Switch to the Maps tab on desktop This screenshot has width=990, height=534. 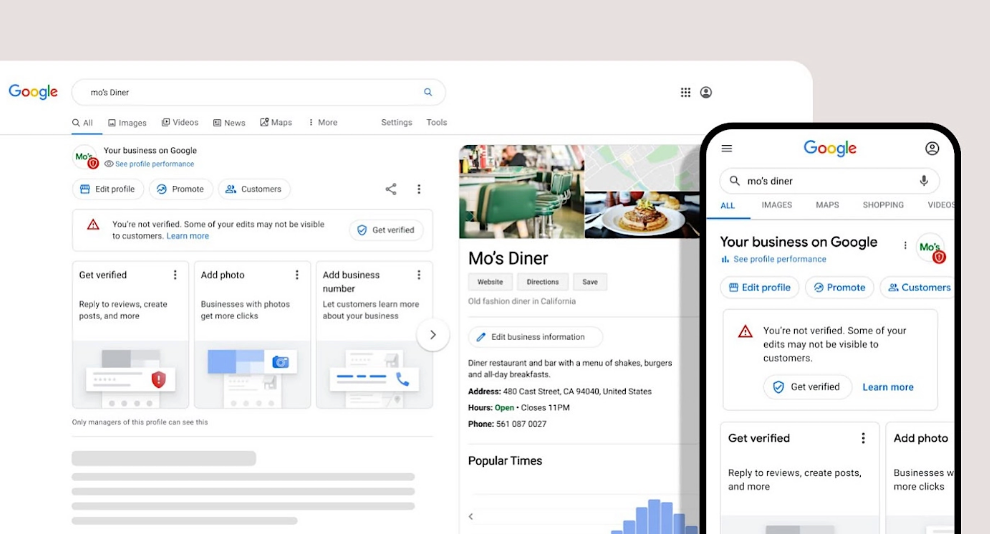pyautogui.click(x=276, y=122)
